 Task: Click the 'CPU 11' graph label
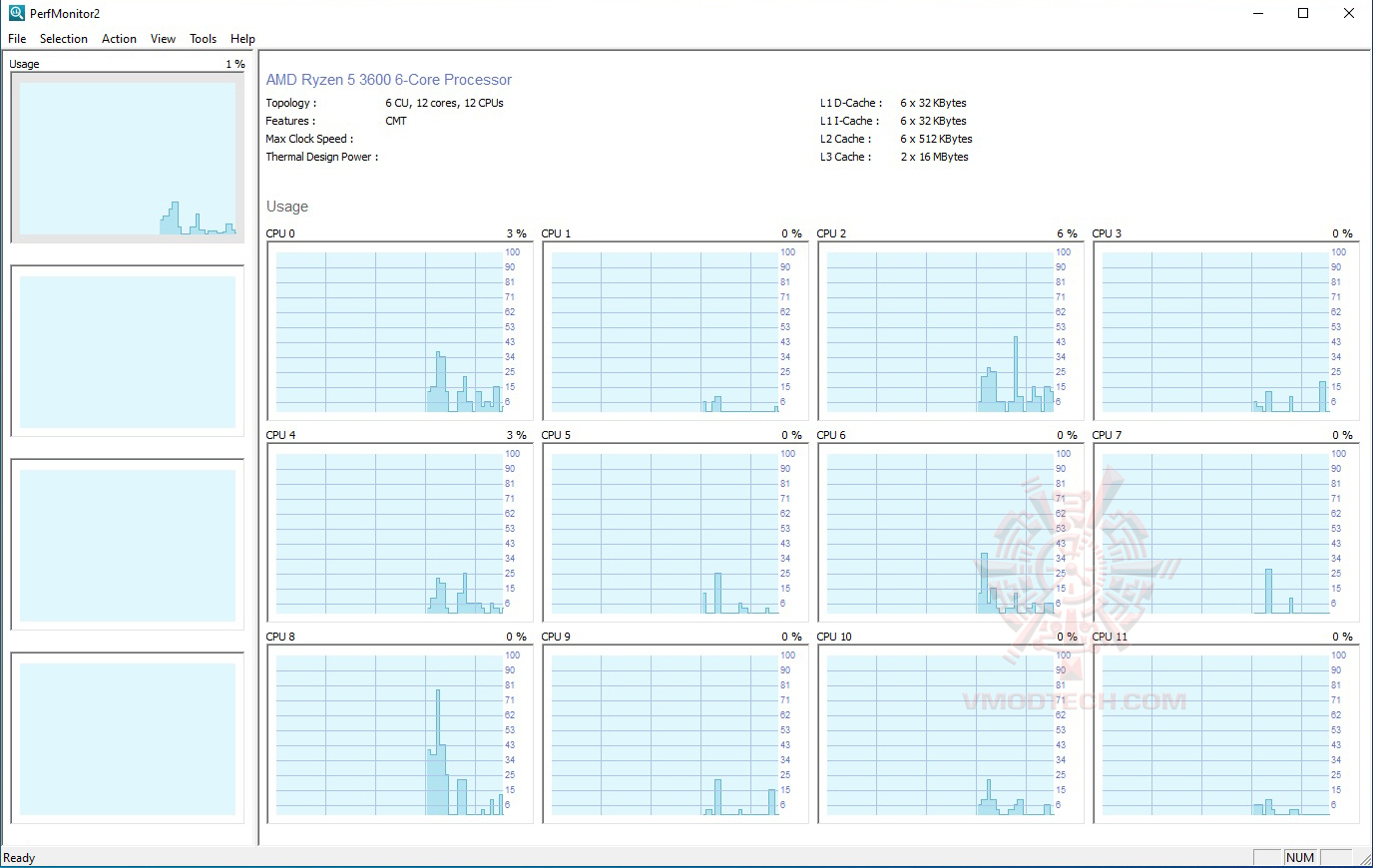(1110, 637)
